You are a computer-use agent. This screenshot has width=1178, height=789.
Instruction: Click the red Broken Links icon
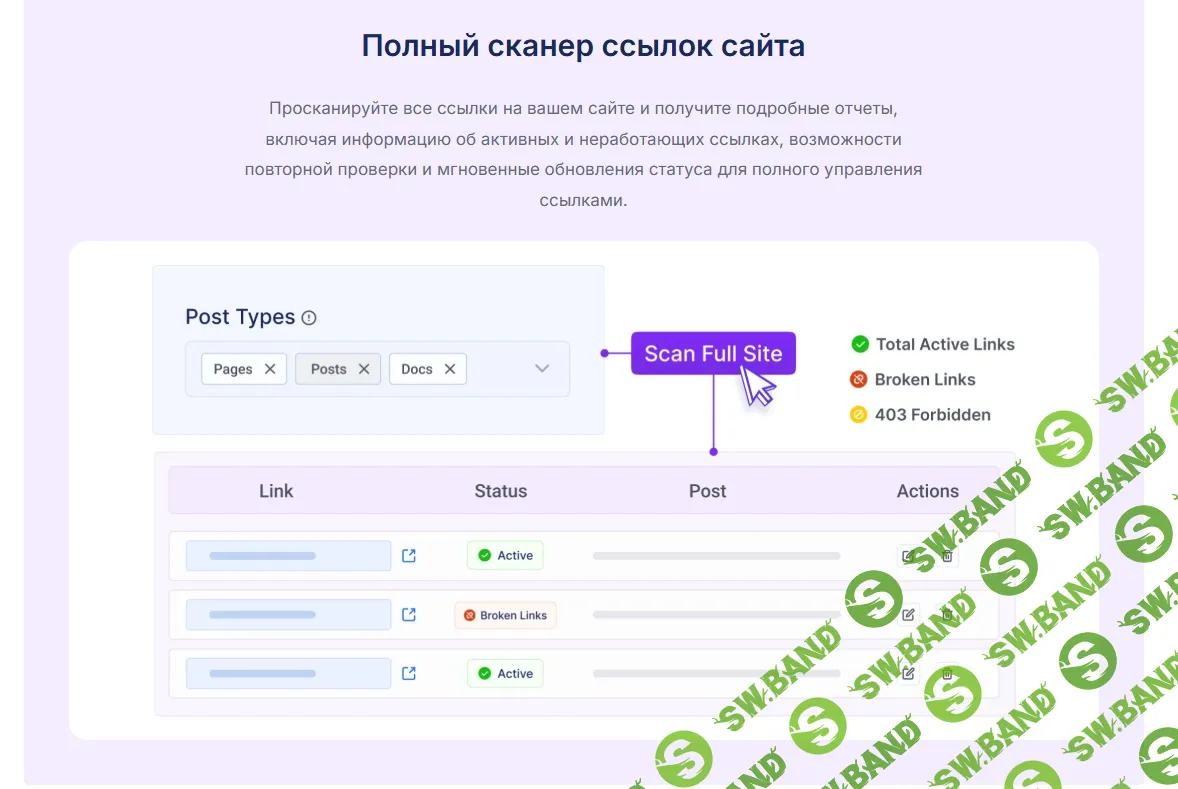click(858, 379)
